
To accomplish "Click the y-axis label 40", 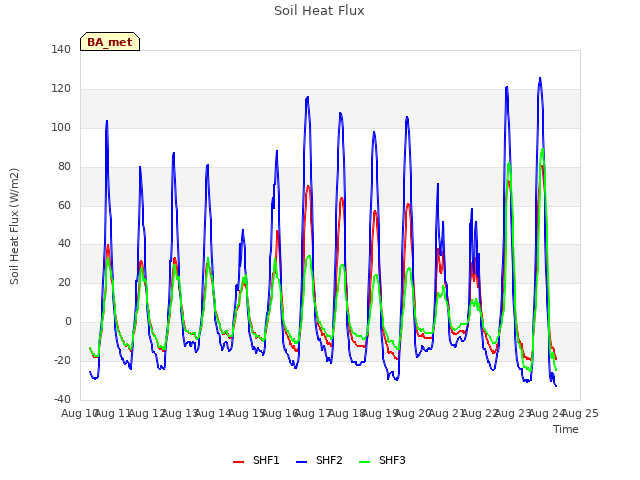I will [64, 244].
